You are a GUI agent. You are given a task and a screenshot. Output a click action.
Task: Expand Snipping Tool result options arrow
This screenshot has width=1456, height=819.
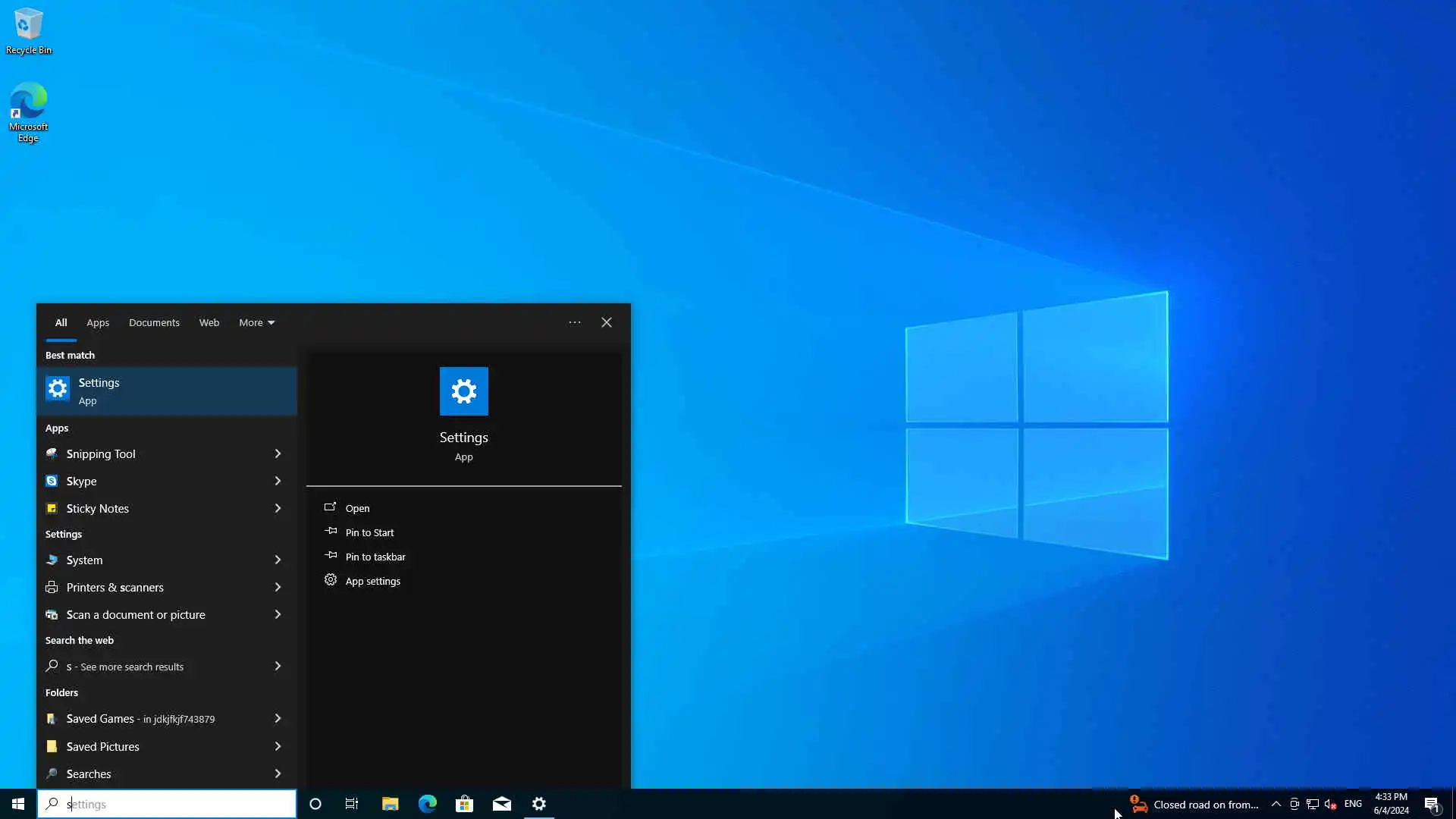click(278, 453)
